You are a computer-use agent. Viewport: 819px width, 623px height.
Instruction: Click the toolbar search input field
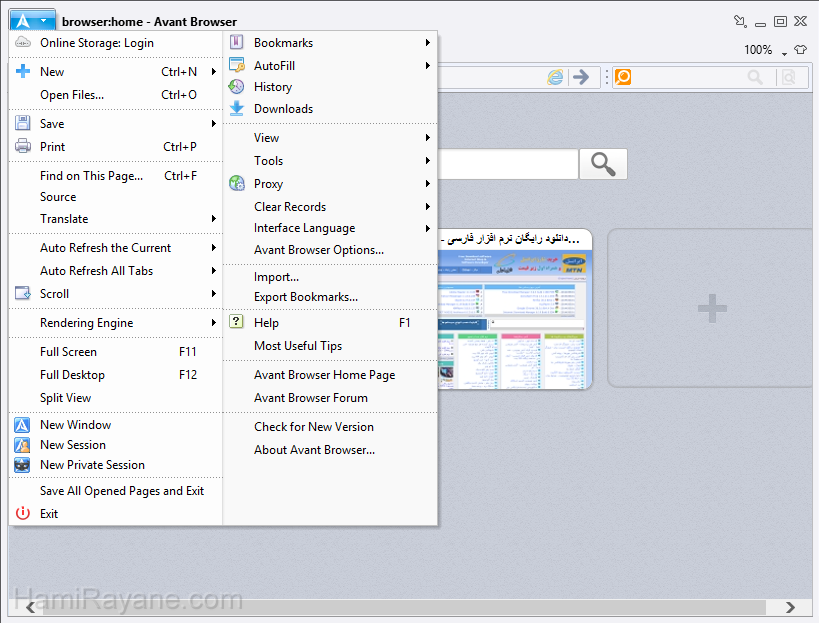[x=688, y=77]
